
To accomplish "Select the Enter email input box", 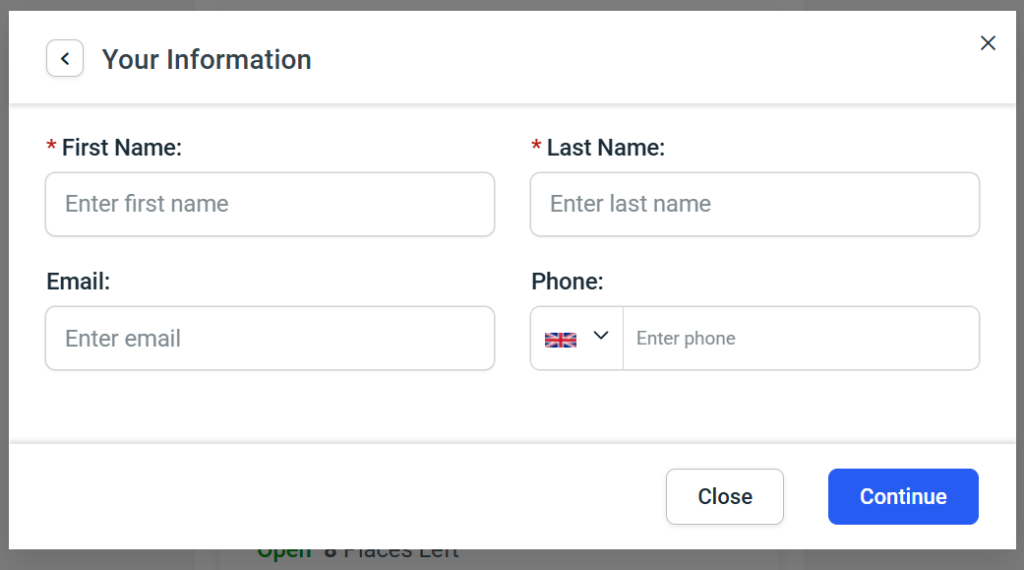I will [270, 338].
